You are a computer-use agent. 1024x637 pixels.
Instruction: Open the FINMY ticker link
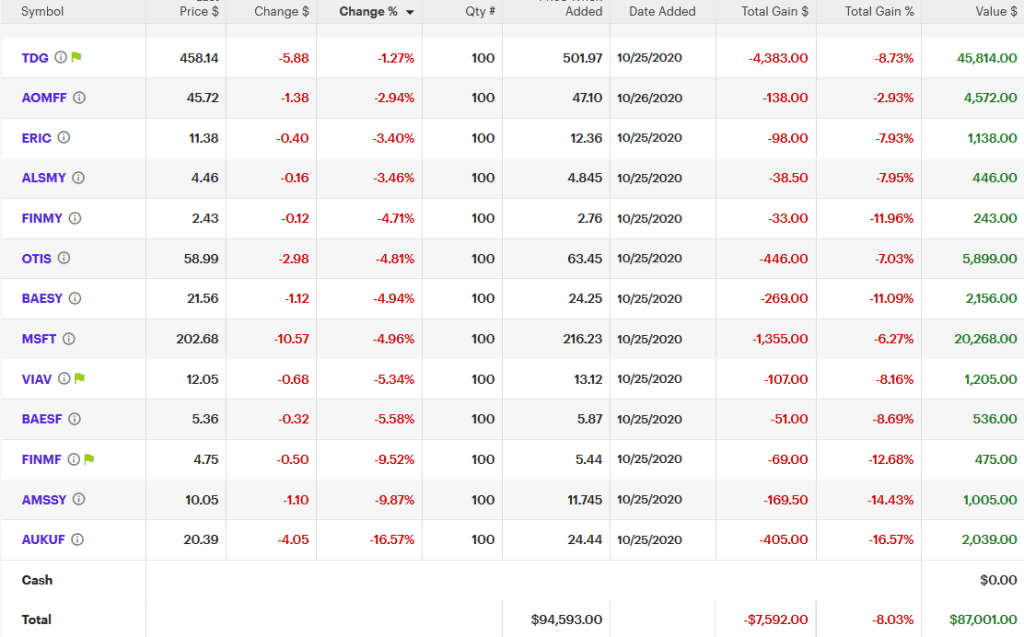42,218
